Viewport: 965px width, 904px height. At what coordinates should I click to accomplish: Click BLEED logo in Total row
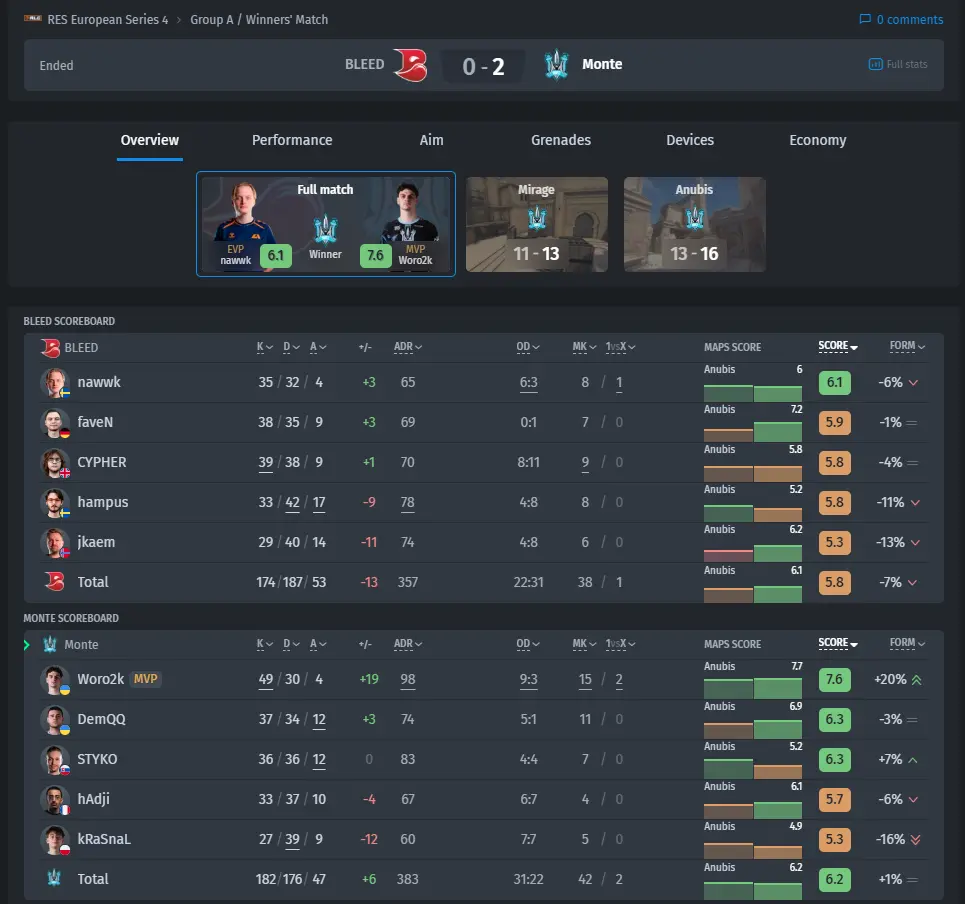click(55, 582)
